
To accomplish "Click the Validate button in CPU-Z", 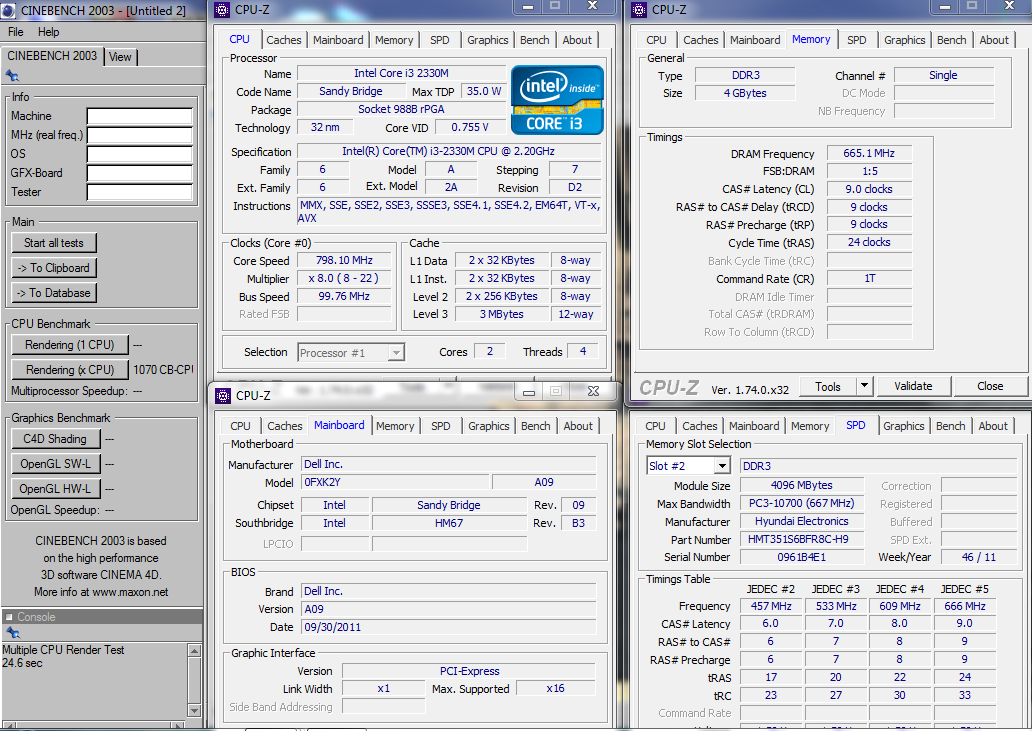I will pyautogui.click(x=913, y=386).
